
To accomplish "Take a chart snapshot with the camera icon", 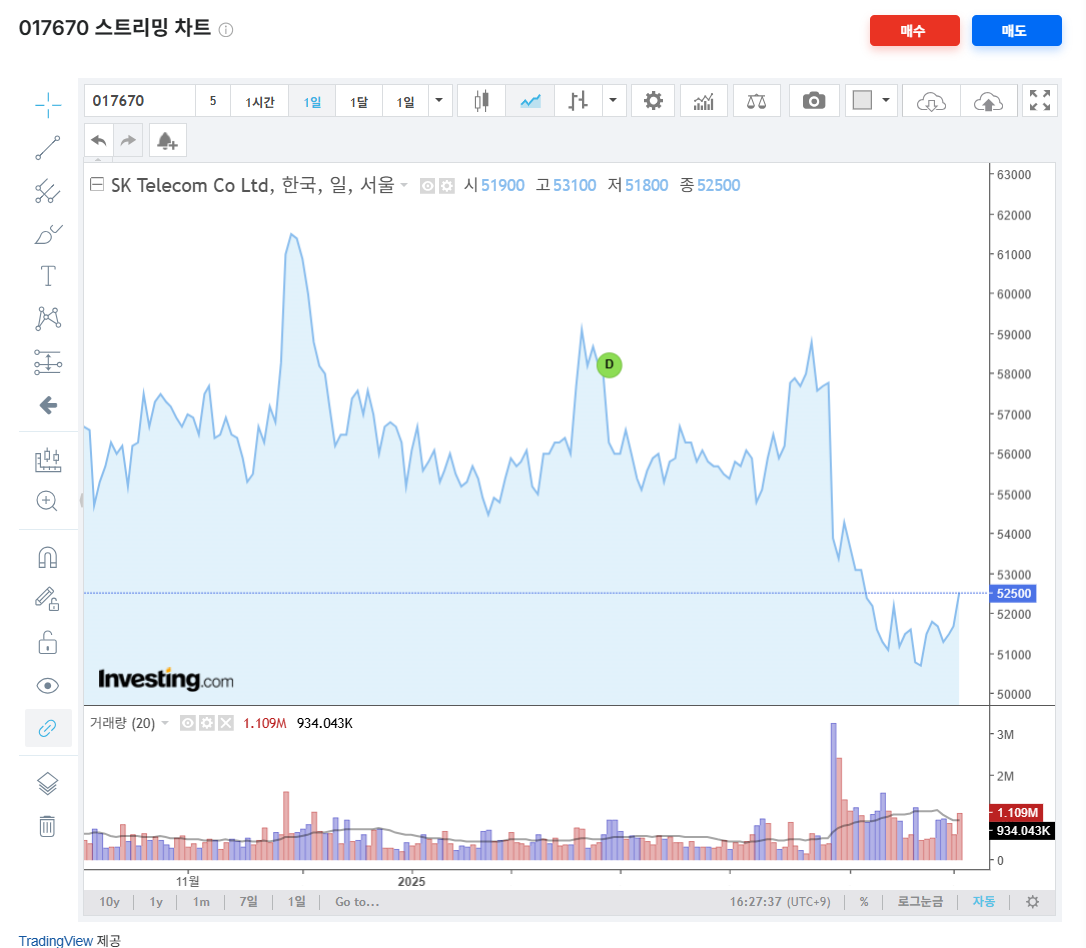I will click(x=813, y=100).
